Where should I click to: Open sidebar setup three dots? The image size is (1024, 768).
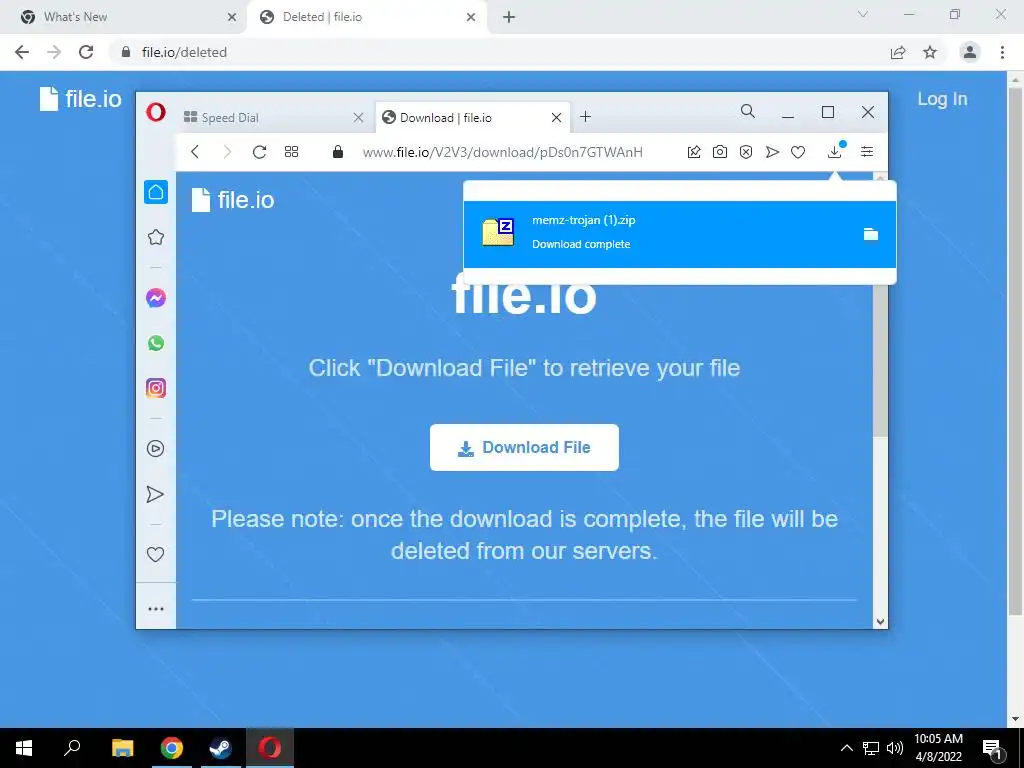coord(155,609)
